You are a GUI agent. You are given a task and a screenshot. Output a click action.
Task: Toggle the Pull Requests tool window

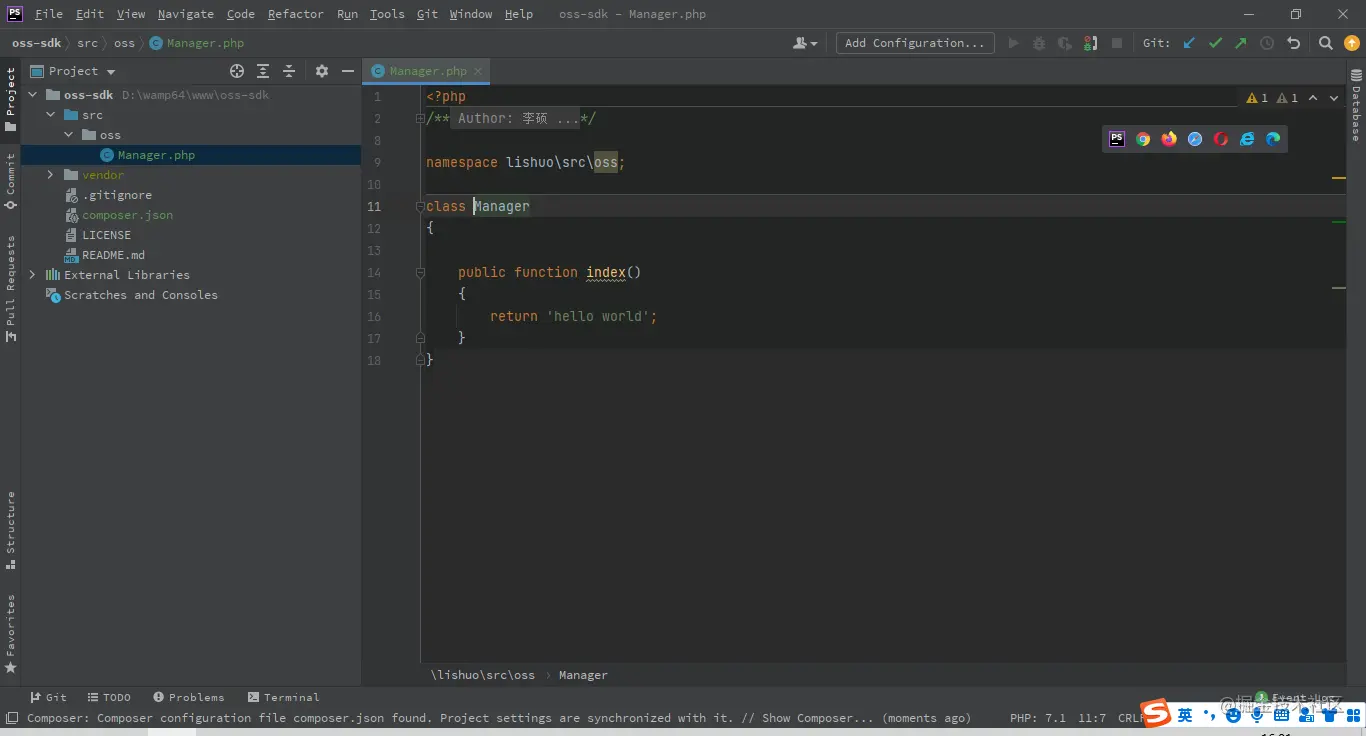(10, 288)
